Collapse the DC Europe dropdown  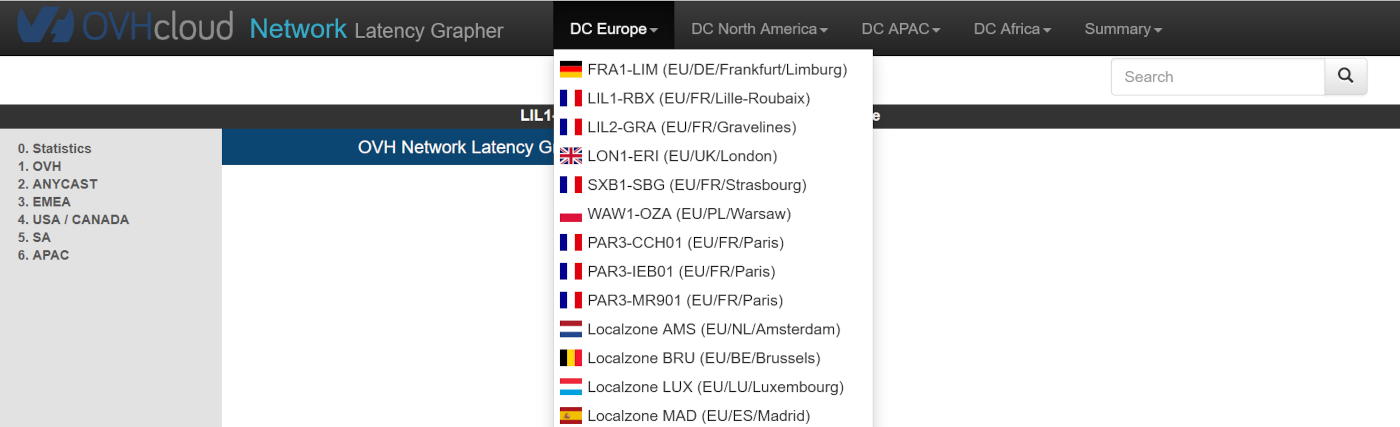(613, 29)
